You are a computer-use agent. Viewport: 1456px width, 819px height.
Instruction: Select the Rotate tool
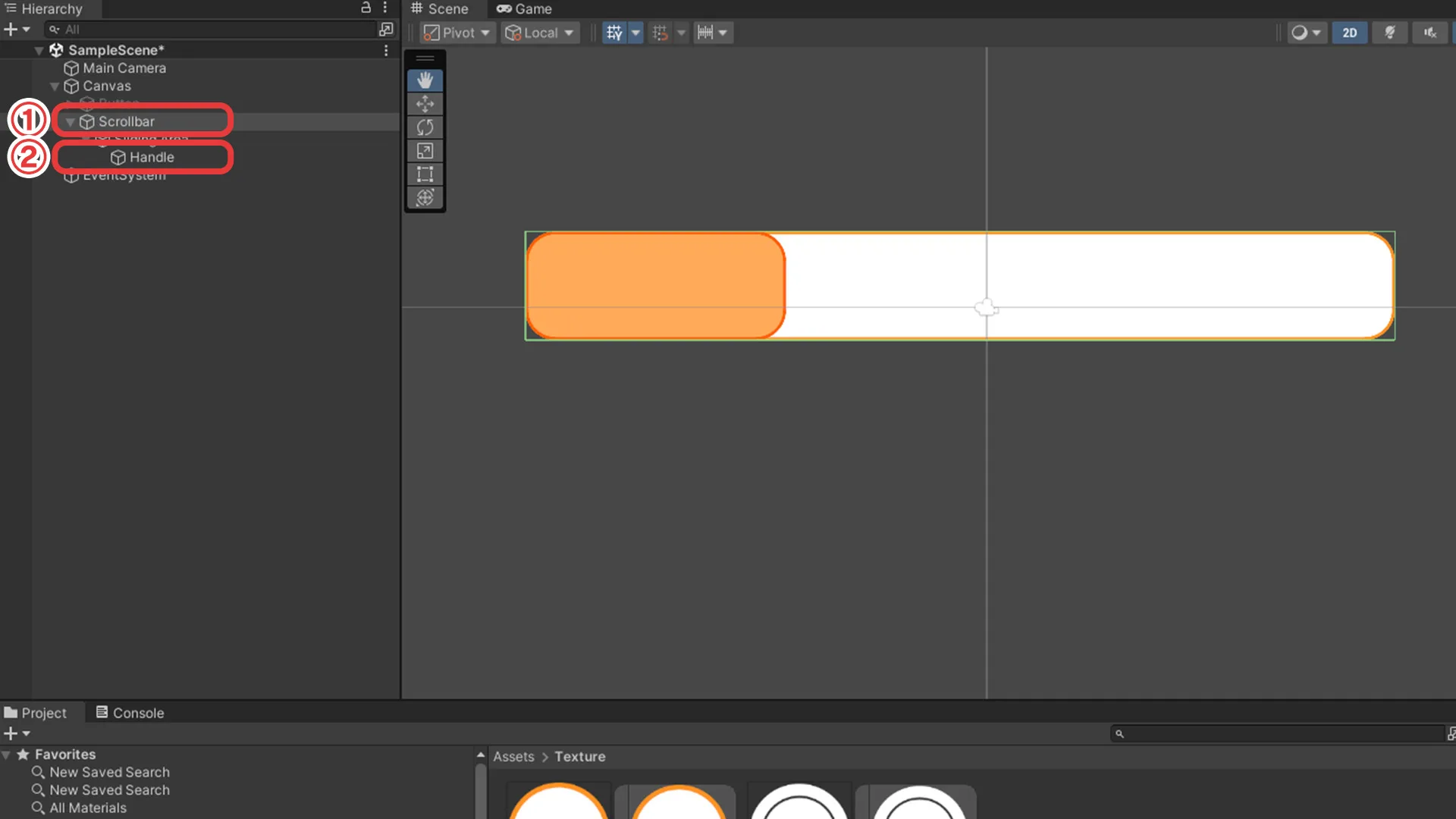[x=425, y=127]
